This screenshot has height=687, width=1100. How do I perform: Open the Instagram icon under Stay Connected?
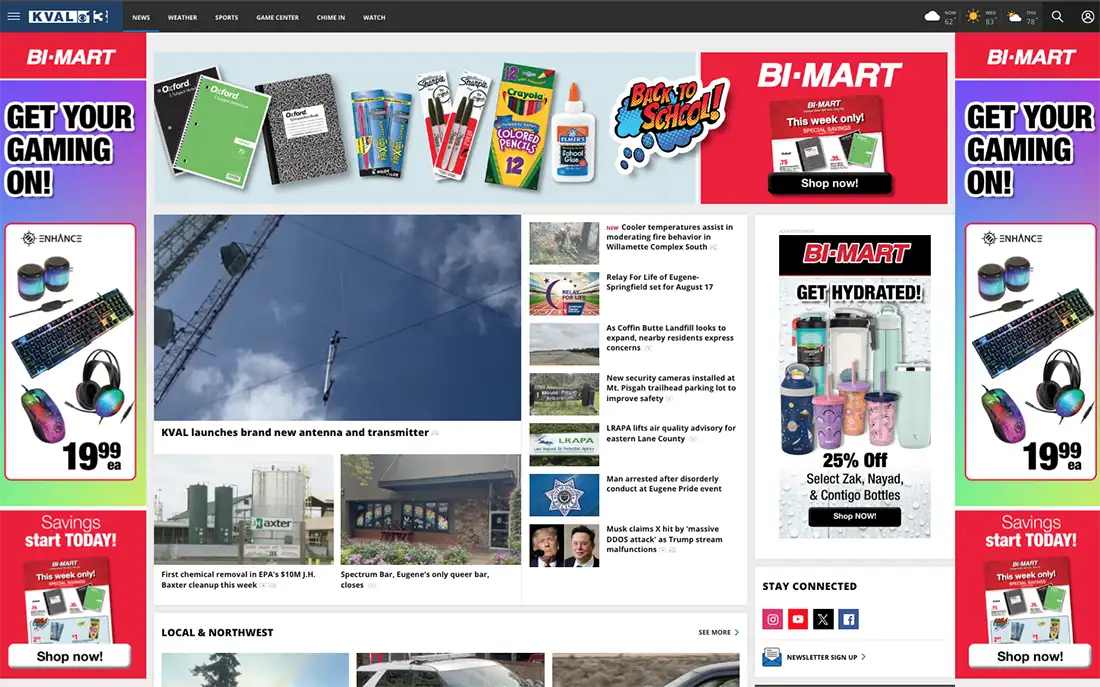tap(772, 619)
